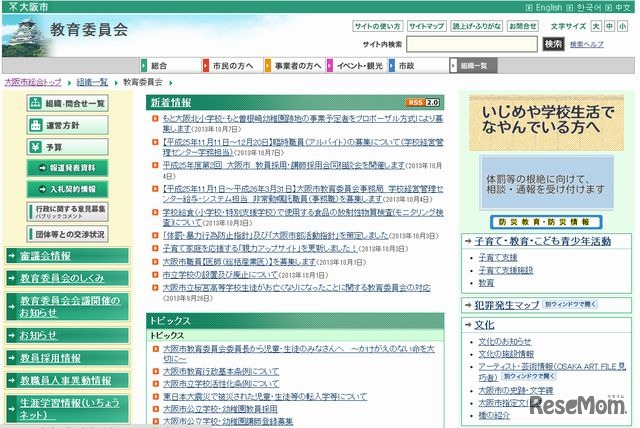Click いじめや学校生活でなやんでいる方へ banner

click(546, 123)
